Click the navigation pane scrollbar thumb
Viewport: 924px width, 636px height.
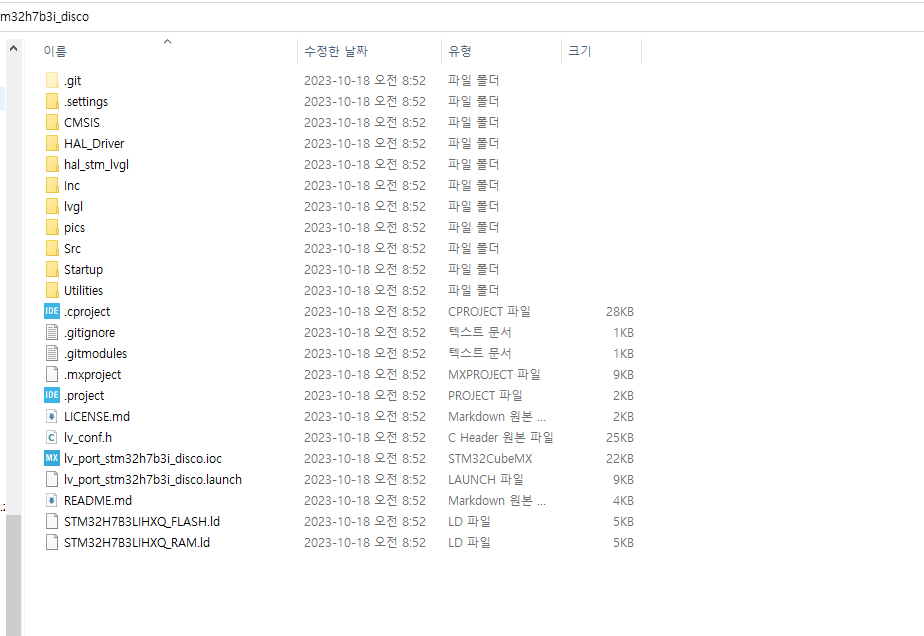[14, 575]
